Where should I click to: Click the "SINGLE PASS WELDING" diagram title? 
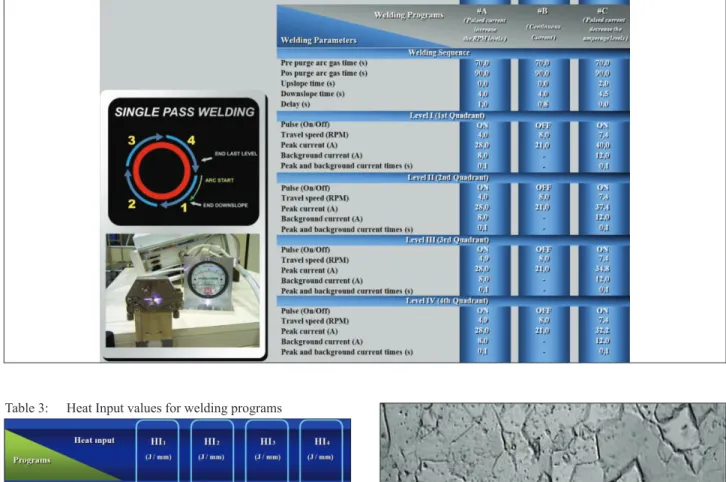click(184, 112)
